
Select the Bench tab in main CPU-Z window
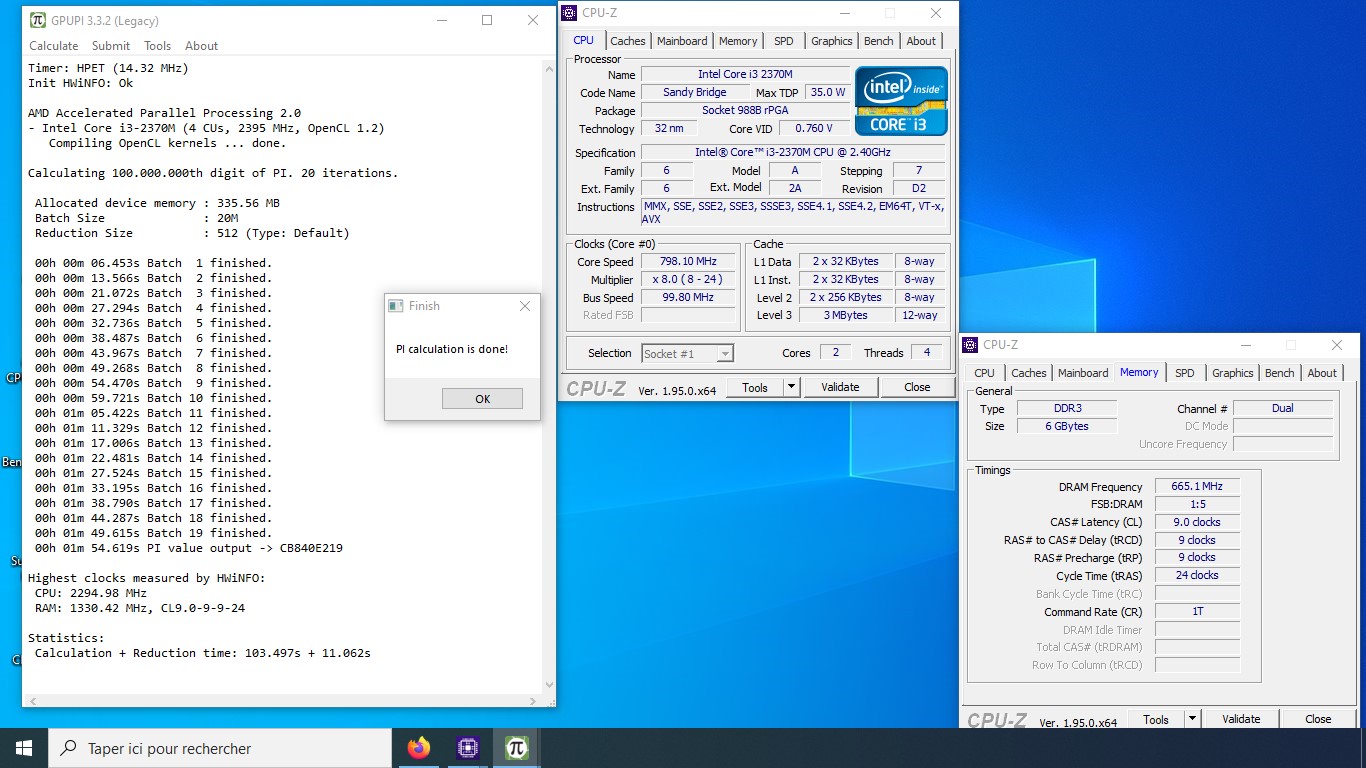(x=879, y=41)
